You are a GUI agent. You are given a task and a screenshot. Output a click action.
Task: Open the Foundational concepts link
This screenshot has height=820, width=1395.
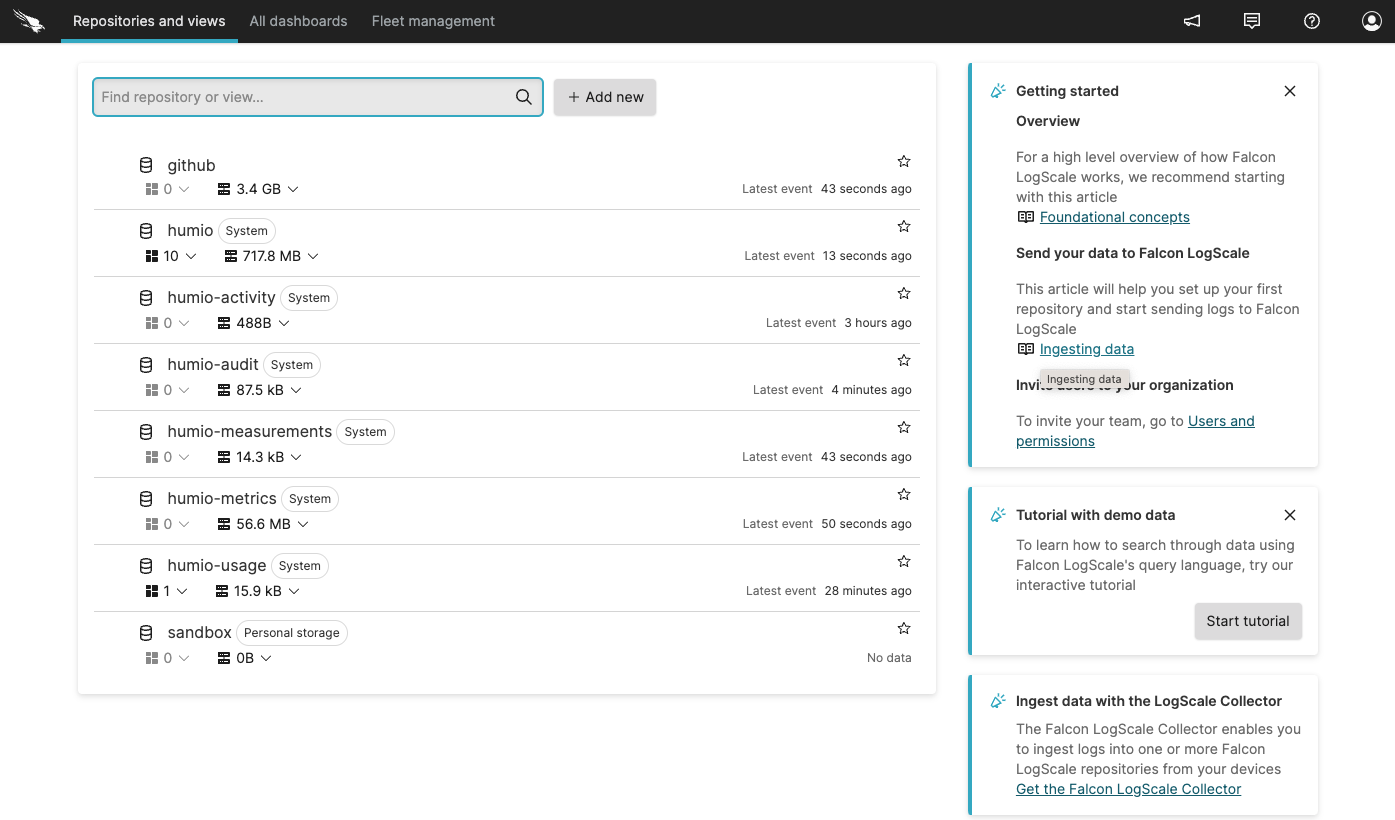click(1114, 216)
